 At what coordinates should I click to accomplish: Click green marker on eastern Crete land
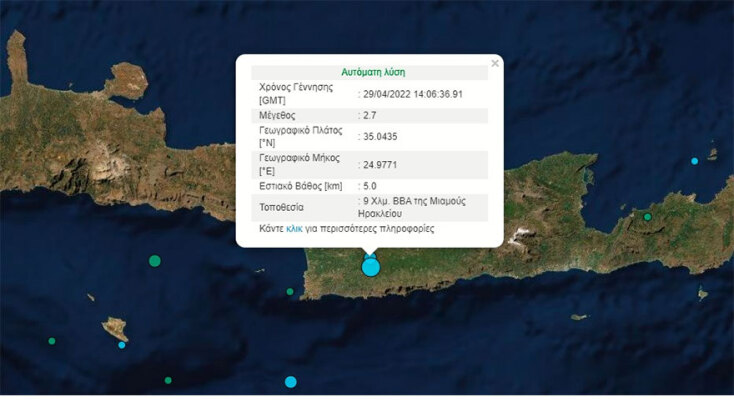[648, 217]
